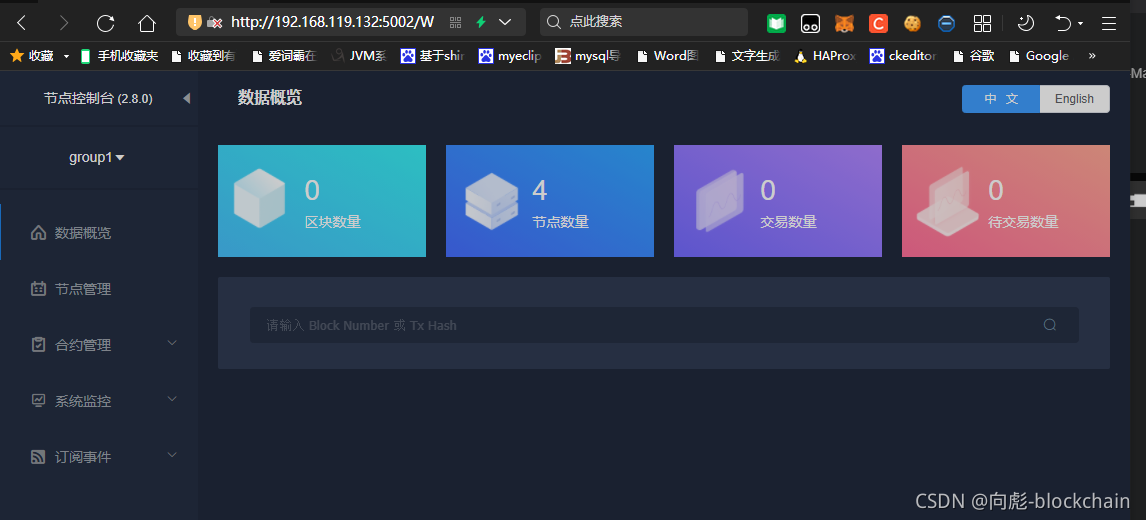Open the 待交易数量 card
The image size is (1146, 520).
(x=1006, y=201)
